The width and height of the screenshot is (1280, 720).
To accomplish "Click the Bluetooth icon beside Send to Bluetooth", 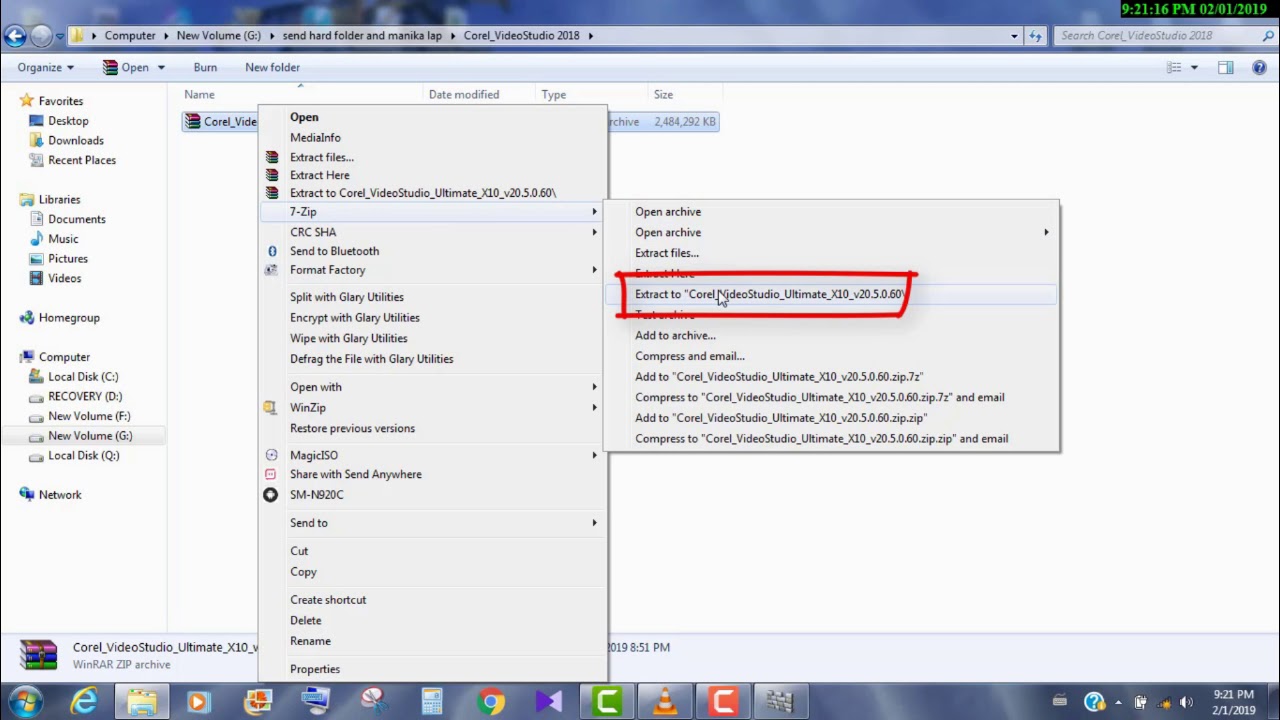I will [271, 251].
